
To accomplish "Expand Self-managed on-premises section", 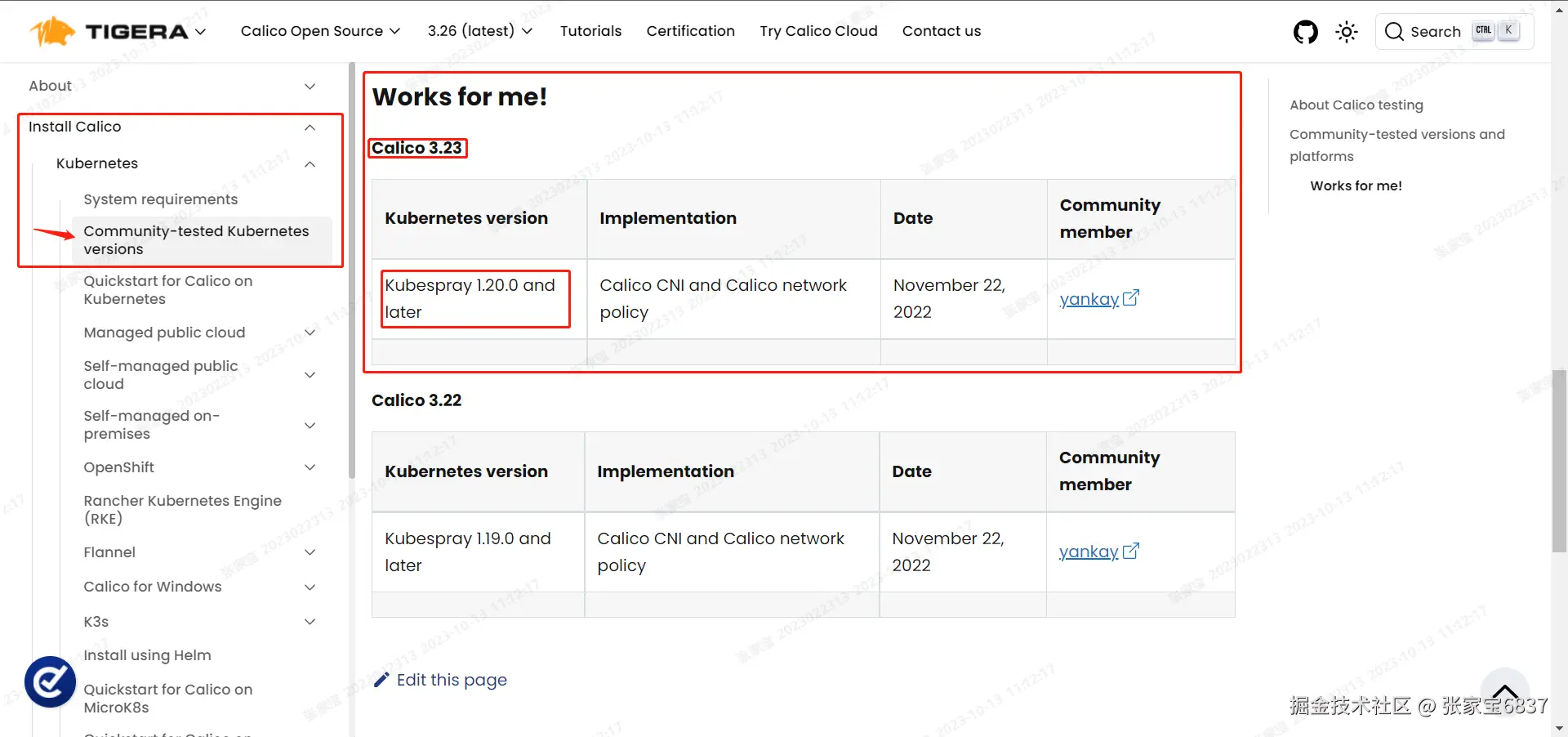I will click(x=310, y=425).
